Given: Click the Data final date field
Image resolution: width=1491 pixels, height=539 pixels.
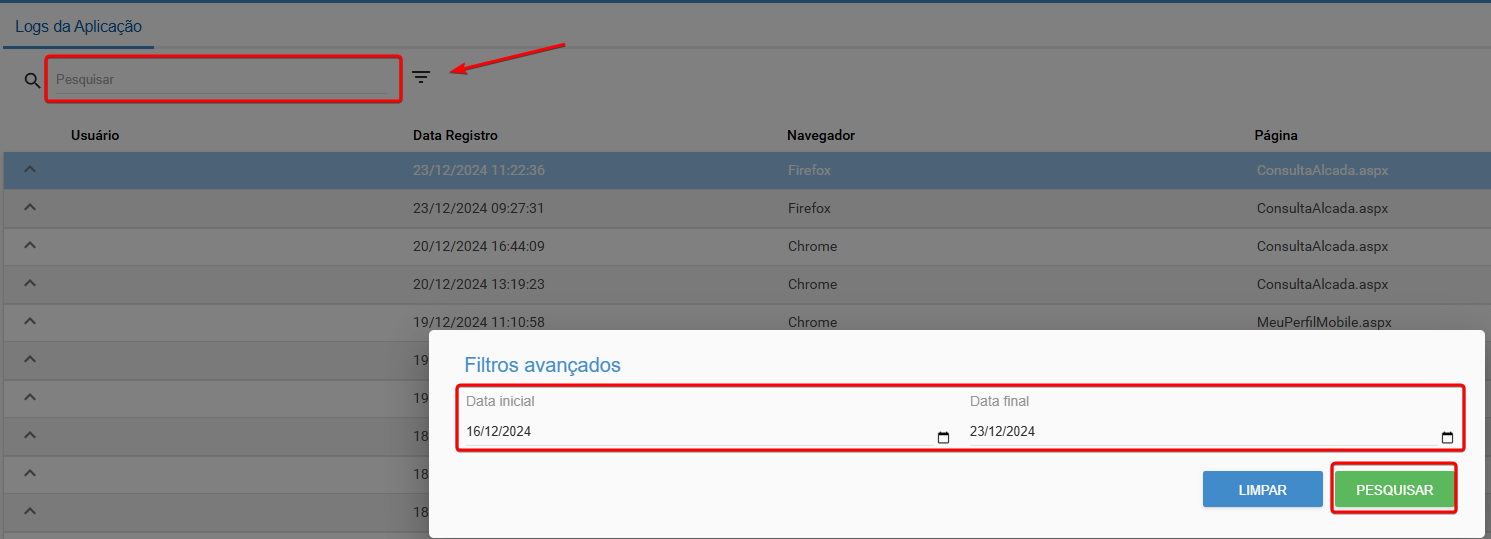Looking at the screenshot, I should click(x=1190, y=432).
